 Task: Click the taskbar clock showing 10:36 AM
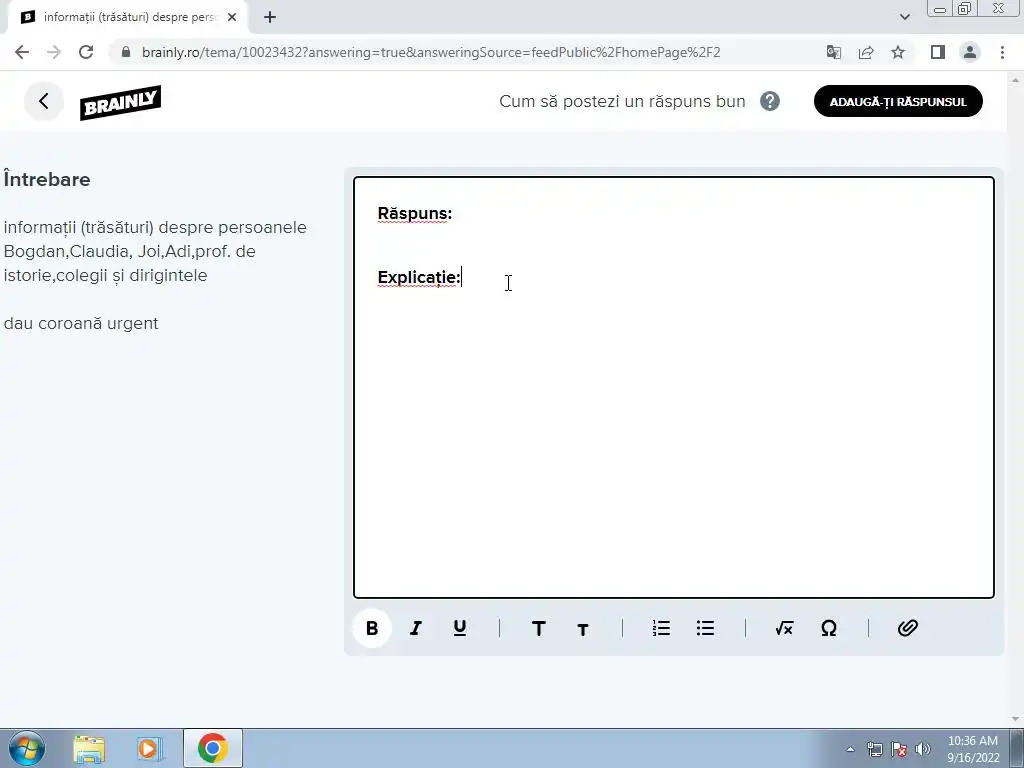(972, 749)
